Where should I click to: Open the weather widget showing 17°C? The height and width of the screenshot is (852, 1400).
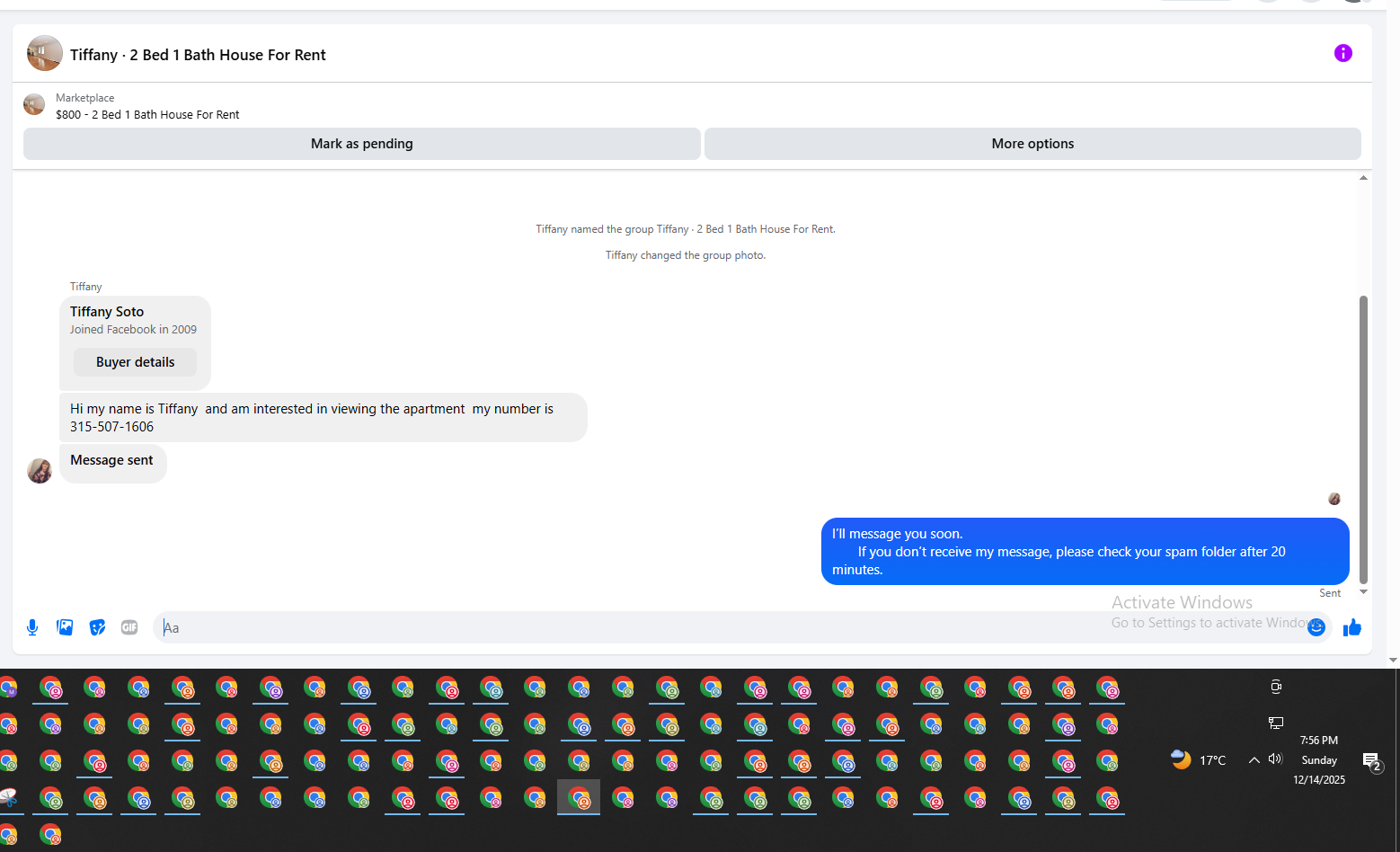point(1198,760)
